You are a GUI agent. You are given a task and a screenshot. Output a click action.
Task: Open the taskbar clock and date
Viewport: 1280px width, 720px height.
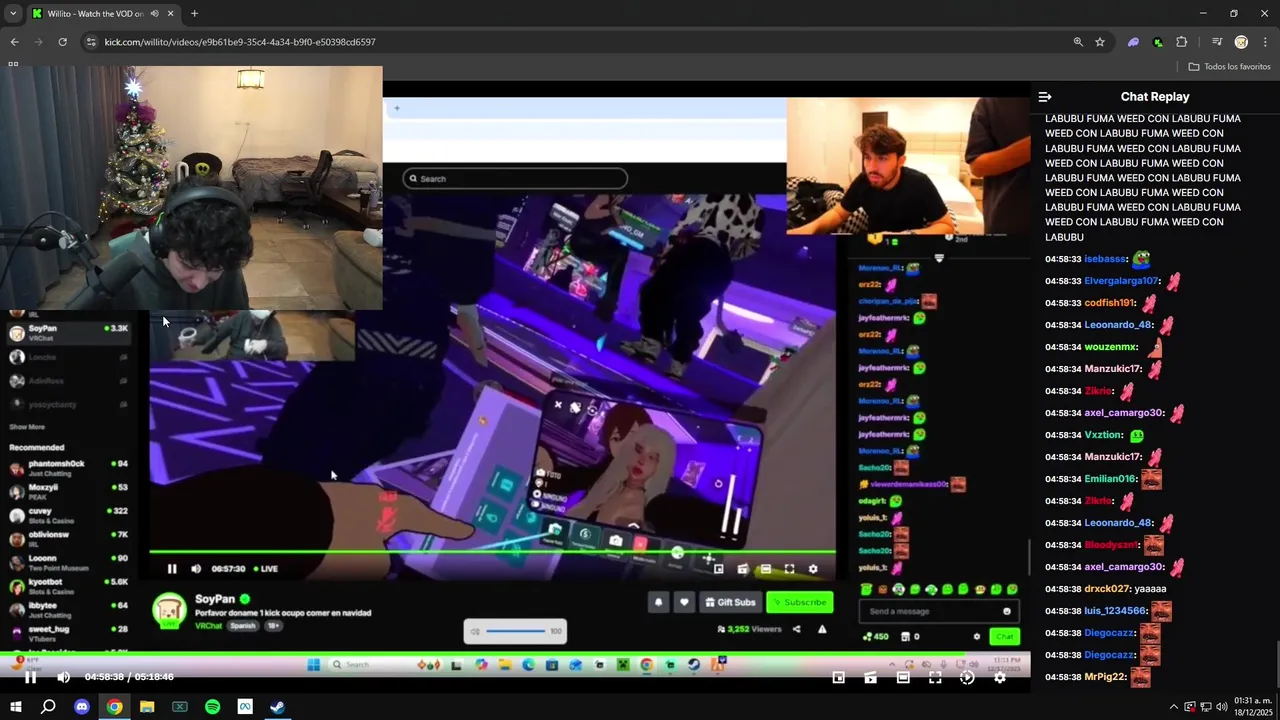click(x=1253, y=707)
